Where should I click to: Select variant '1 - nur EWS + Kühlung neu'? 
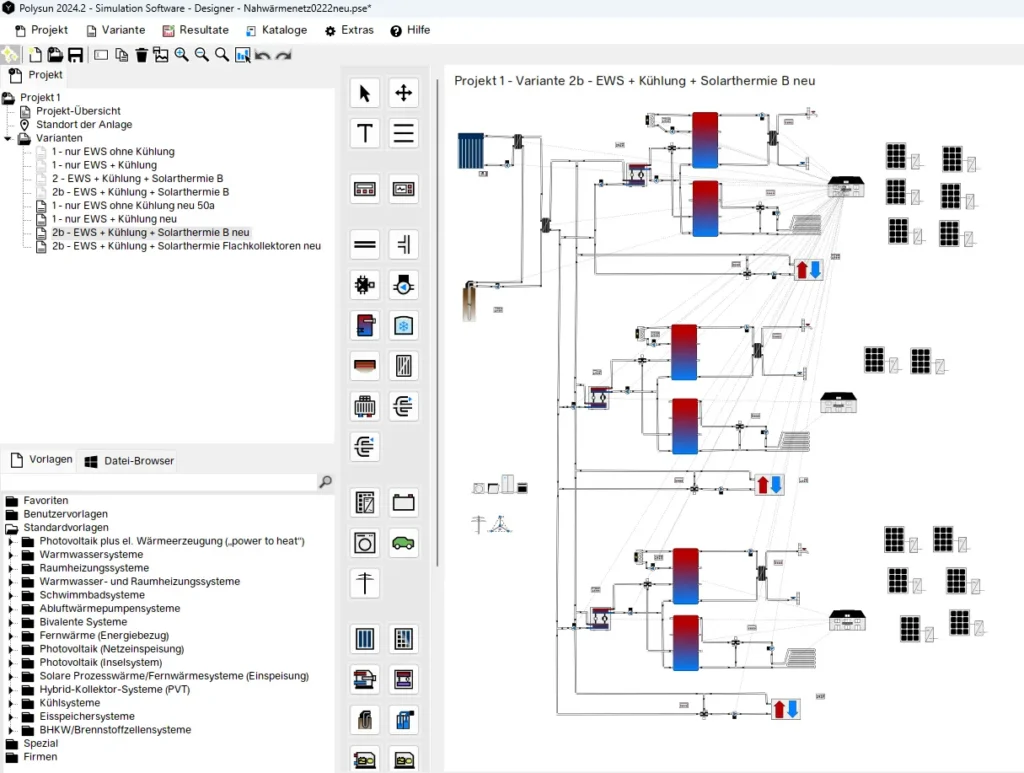pos(114,219)
